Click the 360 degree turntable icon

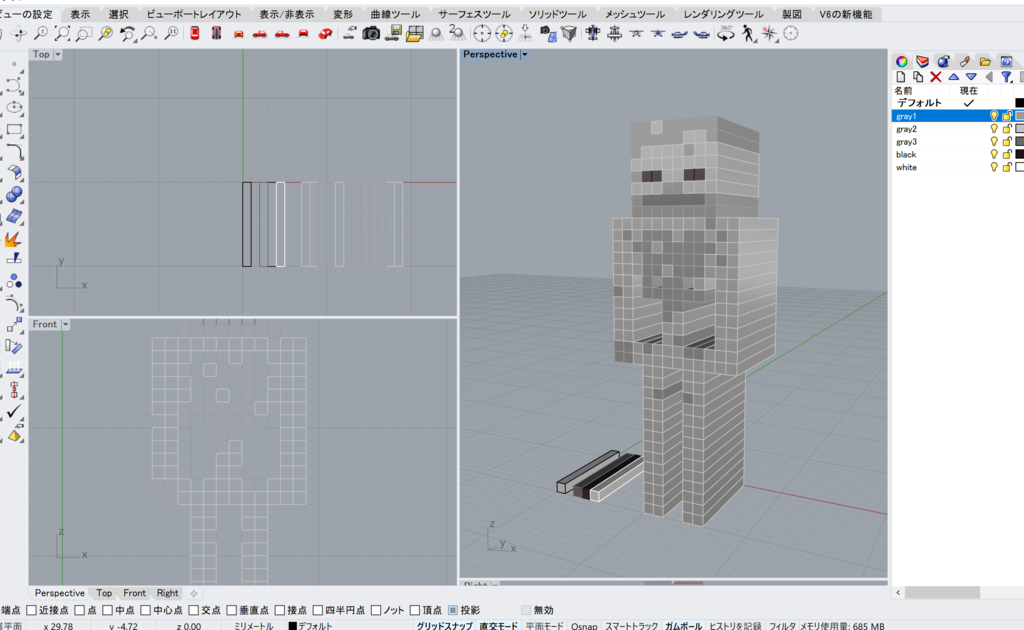726,34
